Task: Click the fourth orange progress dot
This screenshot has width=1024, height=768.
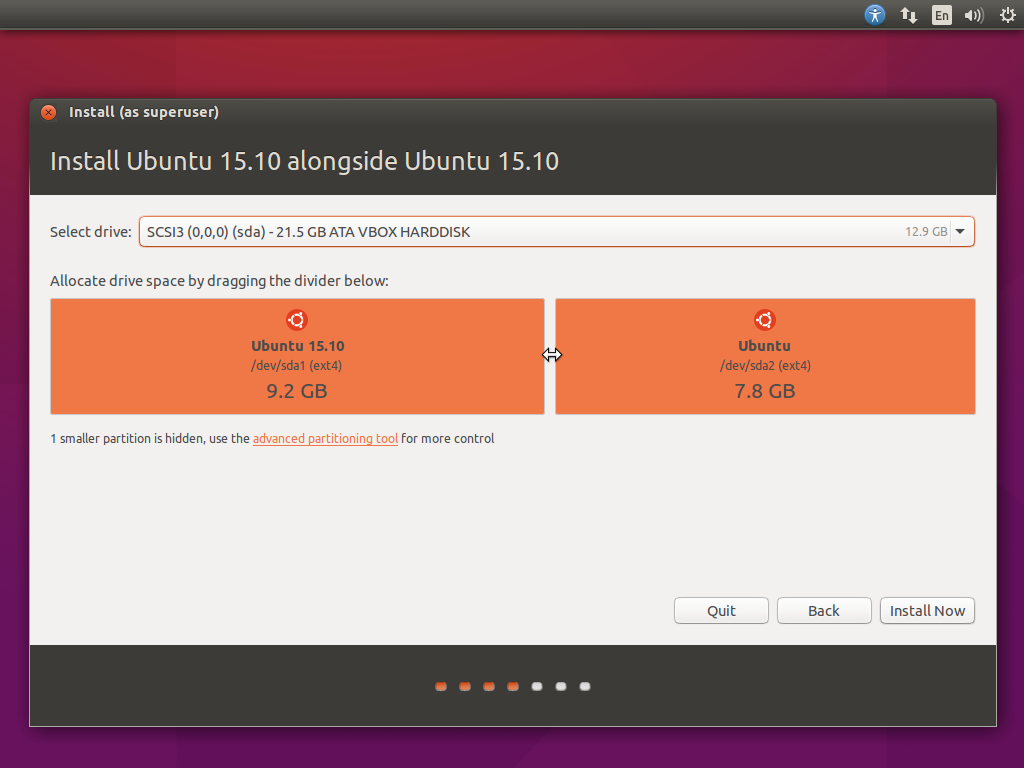Action: click(x=512, y=687)
